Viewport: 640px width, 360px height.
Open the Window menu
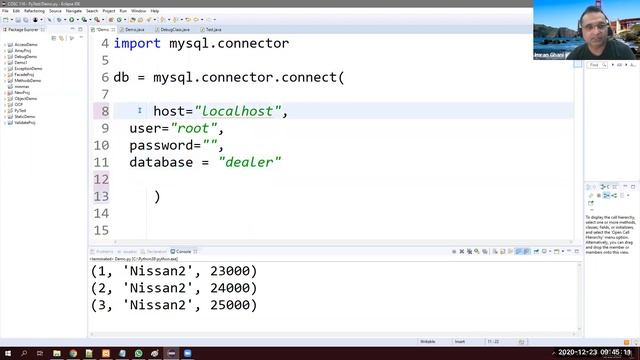click(x=138, y=11)
